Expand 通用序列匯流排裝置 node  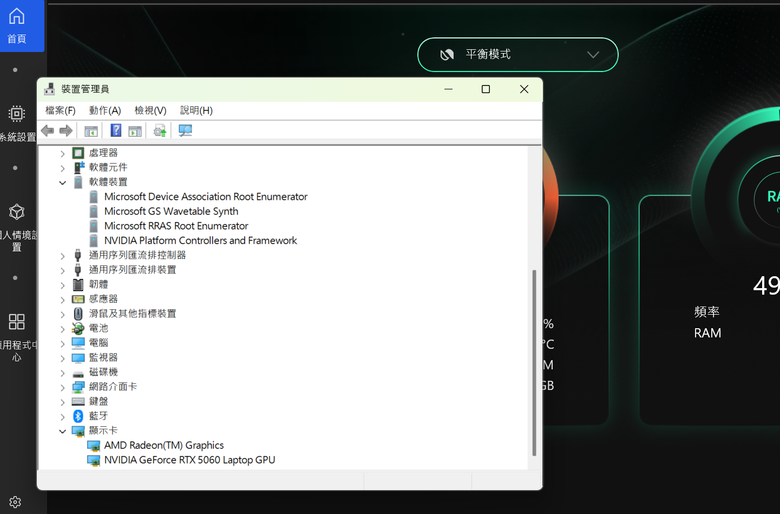coord(63,270)
